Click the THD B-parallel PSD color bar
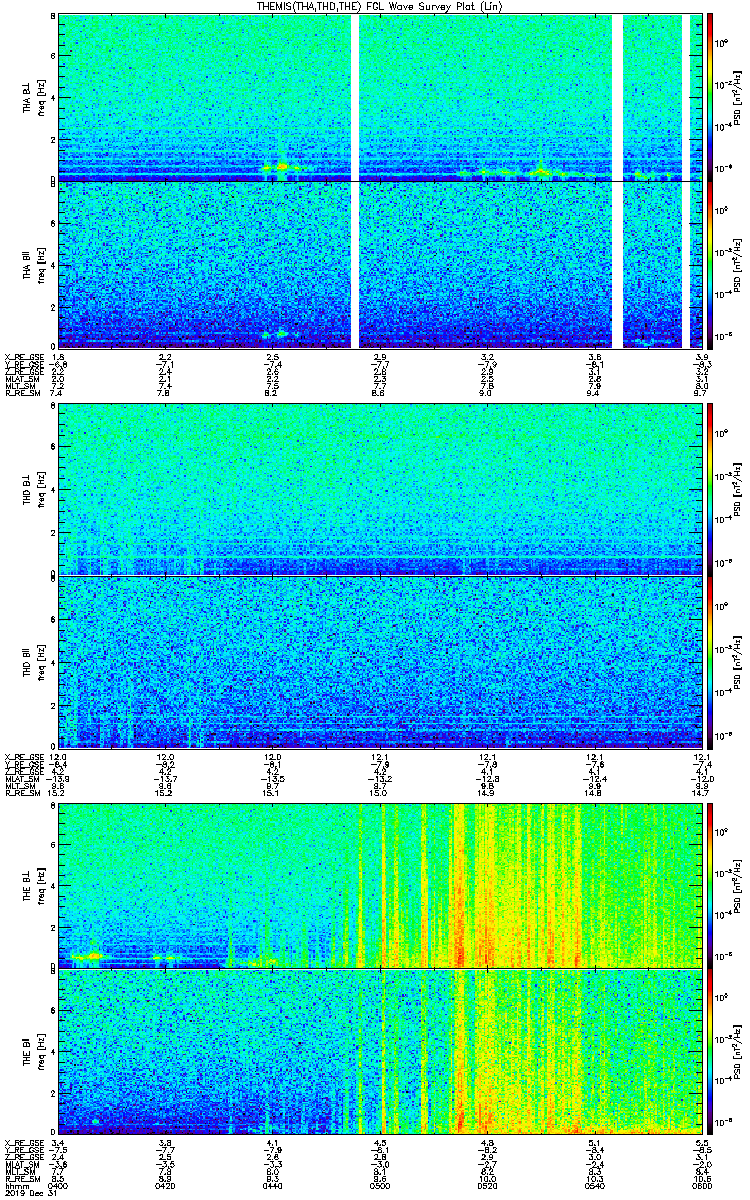 [710, 661]
